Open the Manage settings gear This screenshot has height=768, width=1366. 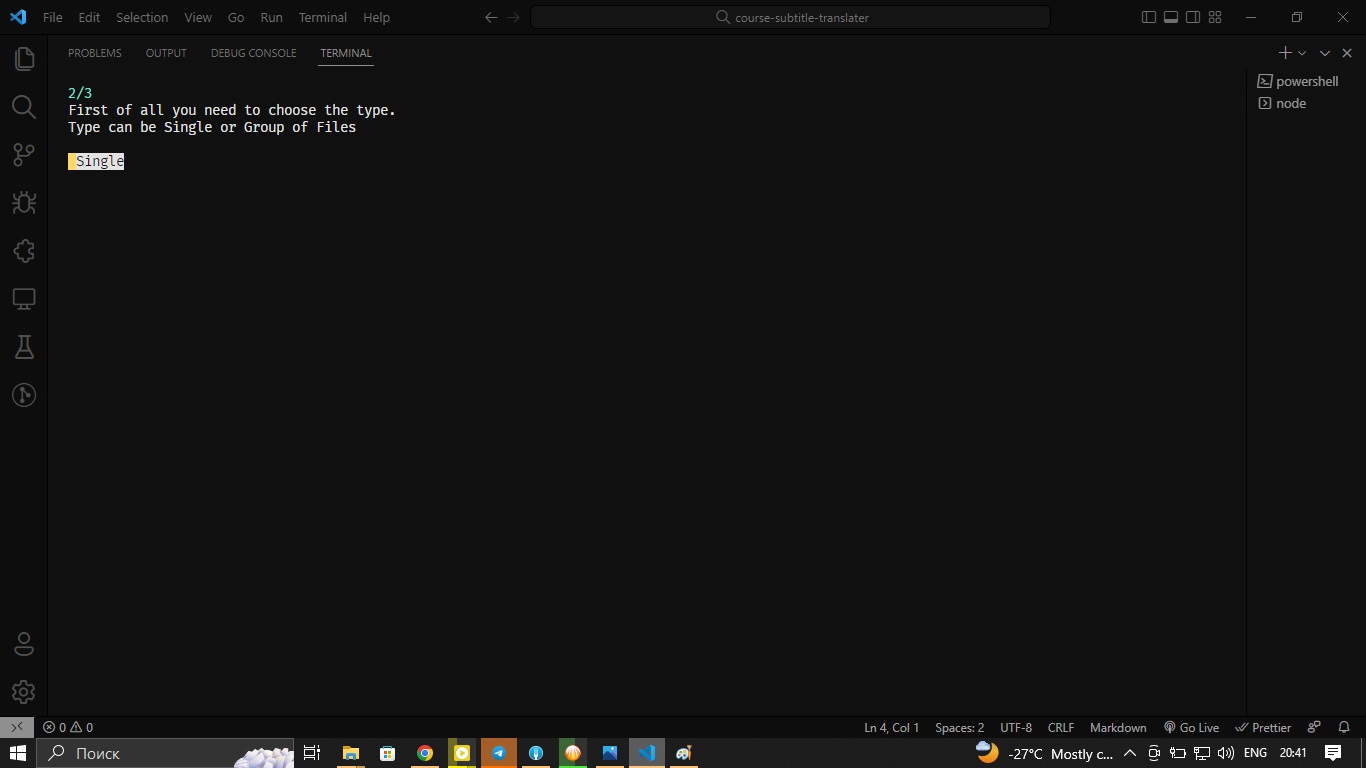point(24,692)
